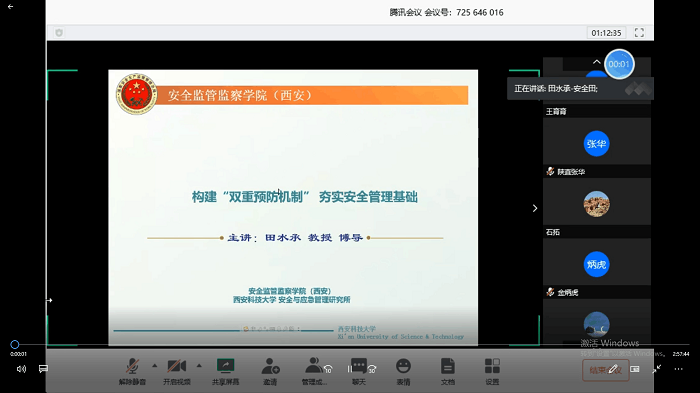Open the manage members icon

pyautogui.click(x=314, y=366)
